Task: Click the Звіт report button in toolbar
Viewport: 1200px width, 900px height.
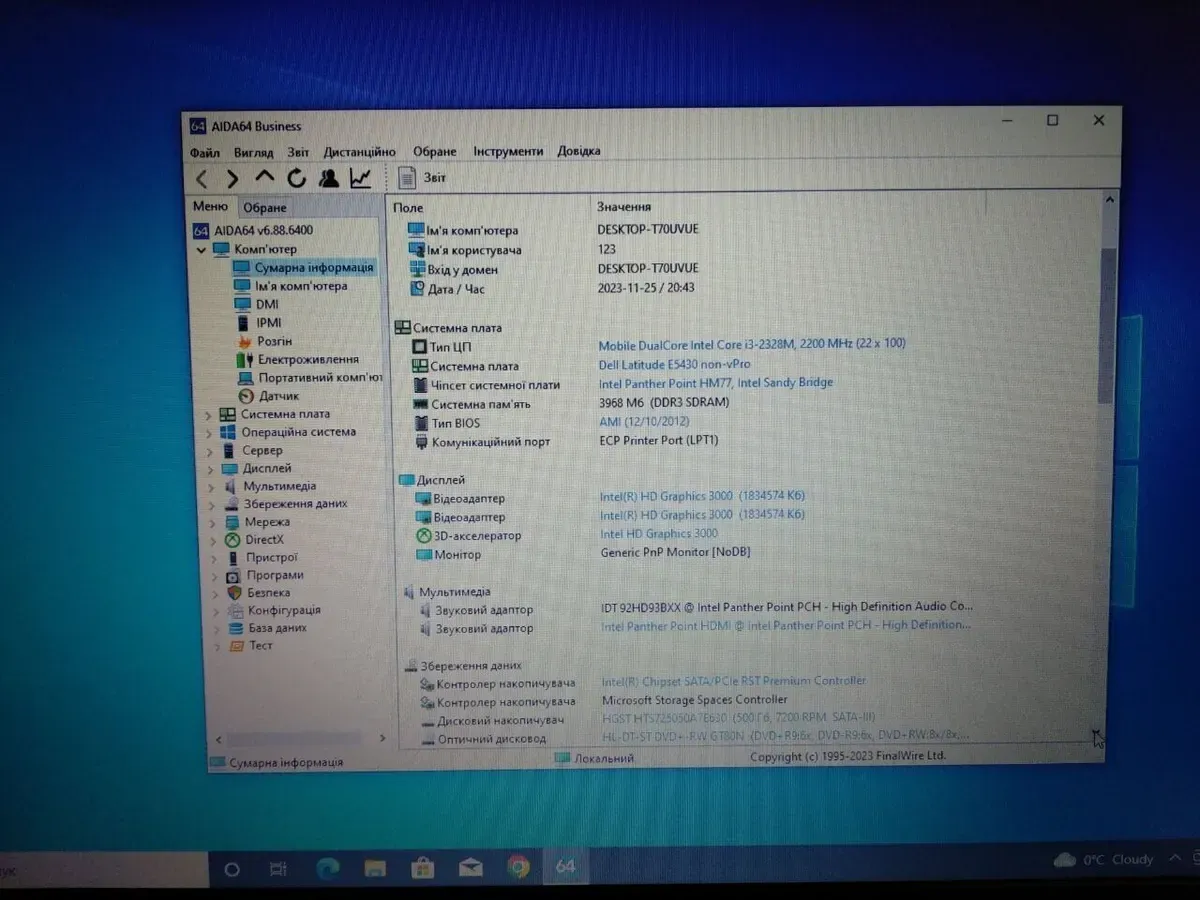Action: pos(424,178)
